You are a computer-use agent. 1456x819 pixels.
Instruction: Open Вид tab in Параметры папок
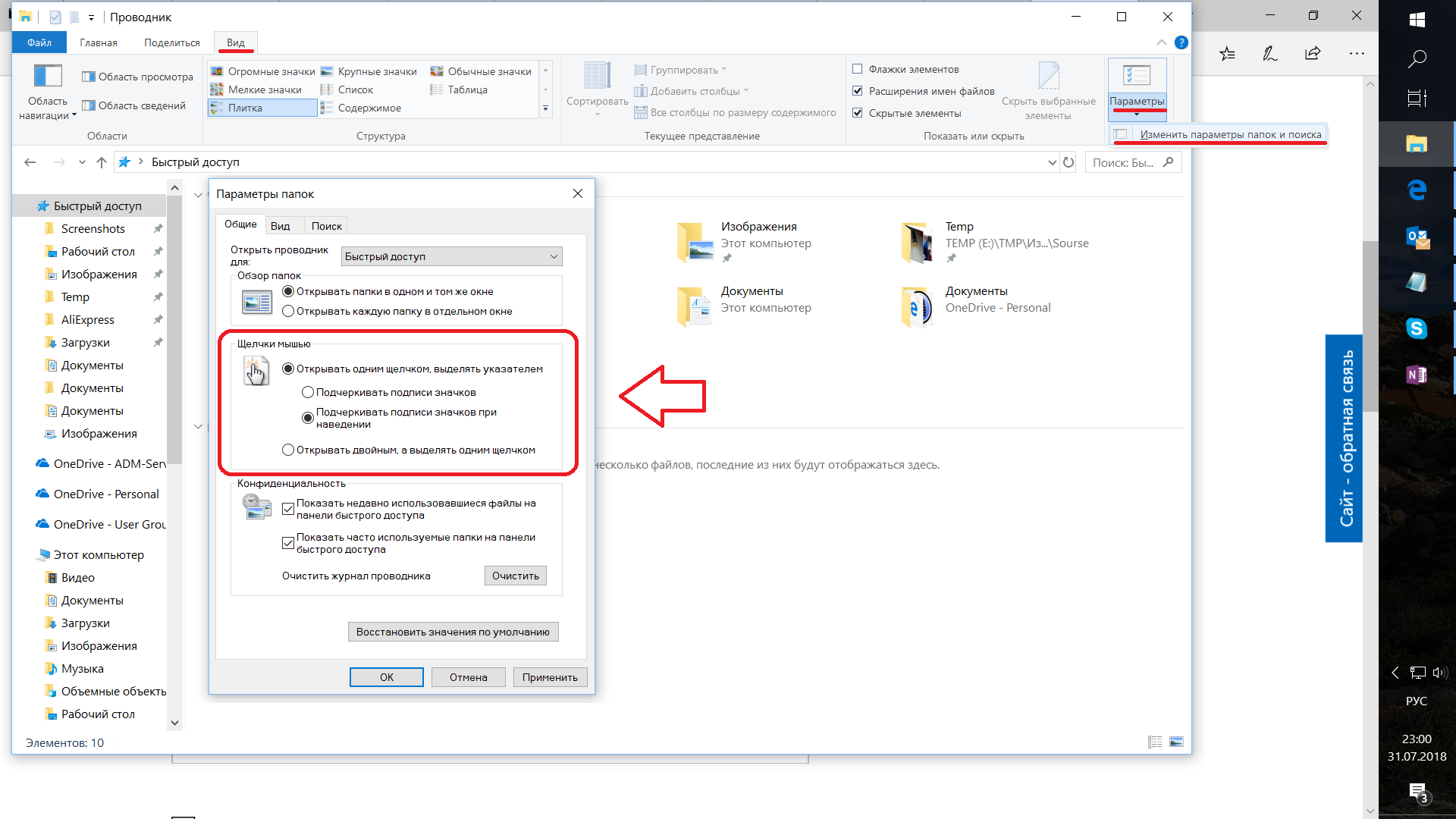[x=281, y=226]
